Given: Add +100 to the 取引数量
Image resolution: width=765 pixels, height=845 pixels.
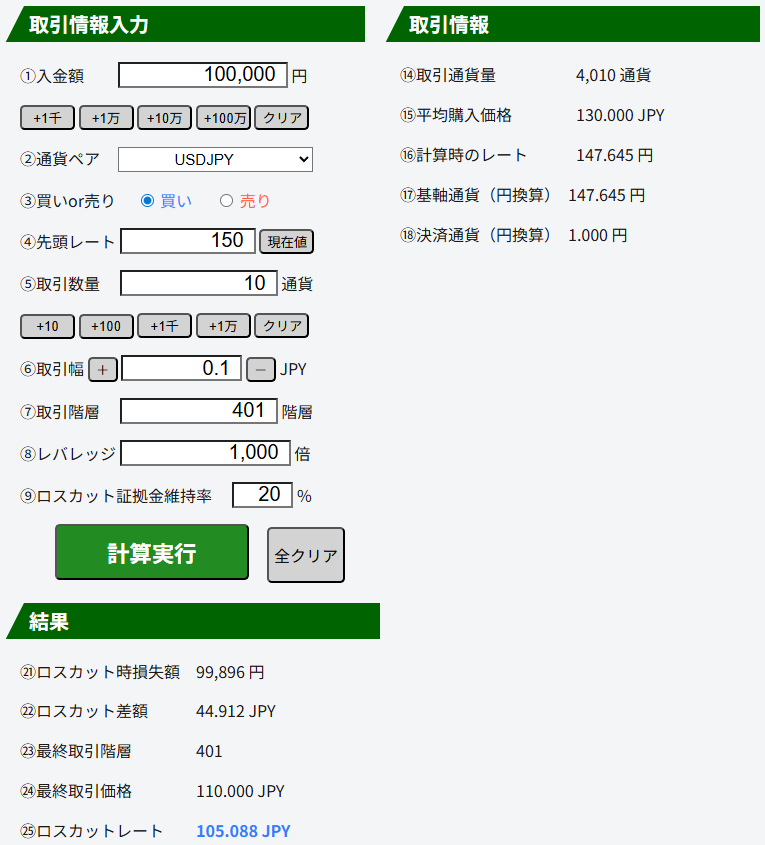Looking at the screenshot, I should (106, 326).
